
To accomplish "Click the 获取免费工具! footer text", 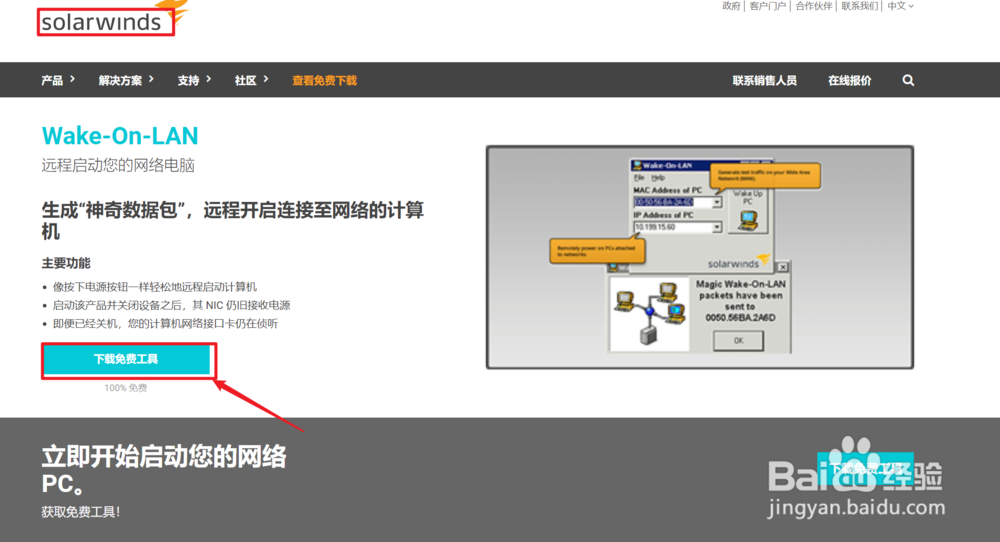I will tap(81, 511).
